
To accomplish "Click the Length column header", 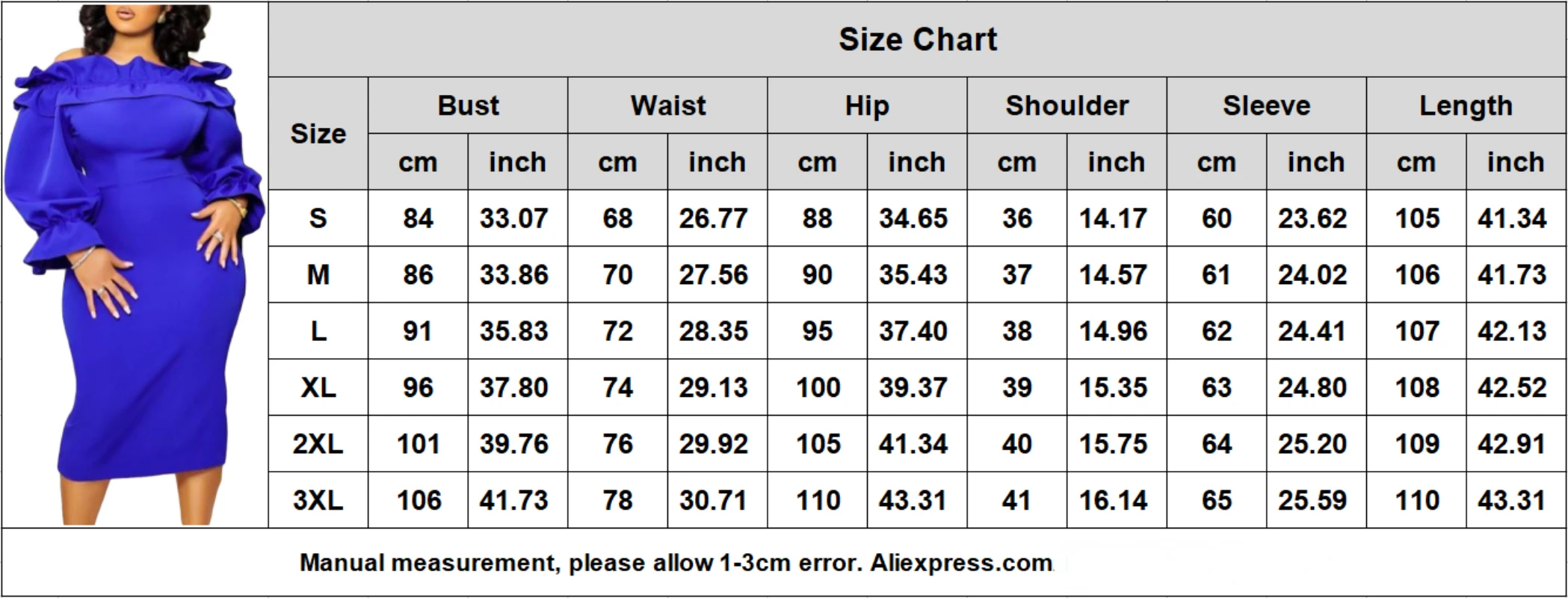I will point(1466,105).
